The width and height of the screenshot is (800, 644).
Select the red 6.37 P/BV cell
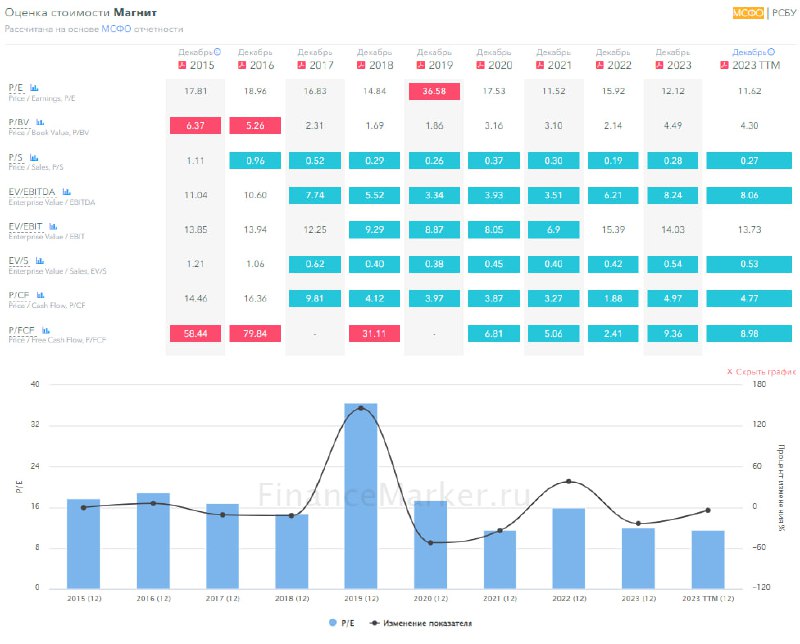tap(195, 126)
